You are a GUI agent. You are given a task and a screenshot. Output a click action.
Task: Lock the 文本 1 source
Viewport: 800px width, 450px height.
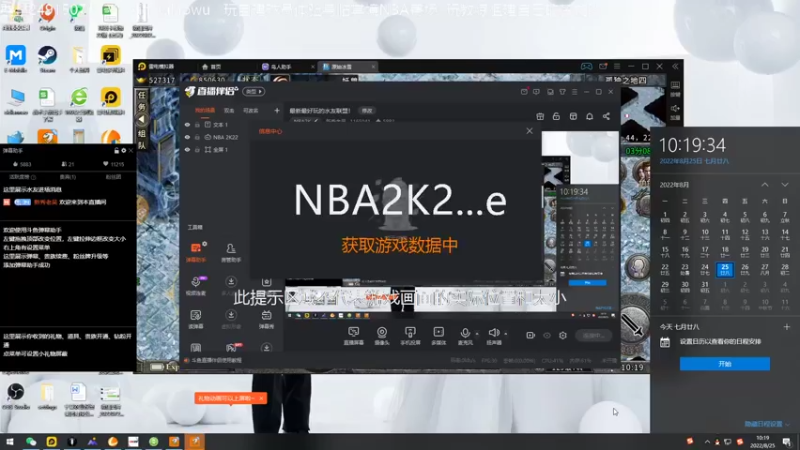(197, 124)
